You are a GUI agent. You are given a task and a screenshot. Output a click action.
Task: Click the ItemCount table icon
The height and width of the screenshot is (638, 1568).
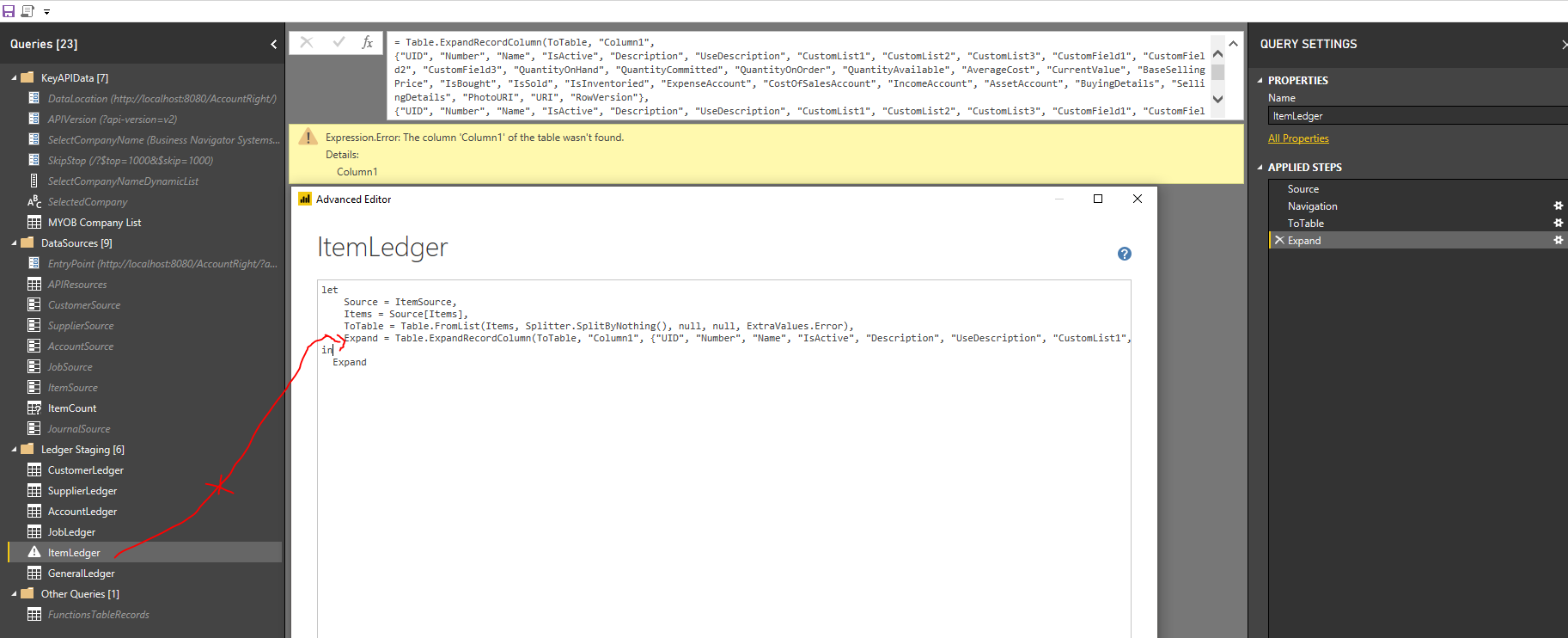[x=34, y=408]
